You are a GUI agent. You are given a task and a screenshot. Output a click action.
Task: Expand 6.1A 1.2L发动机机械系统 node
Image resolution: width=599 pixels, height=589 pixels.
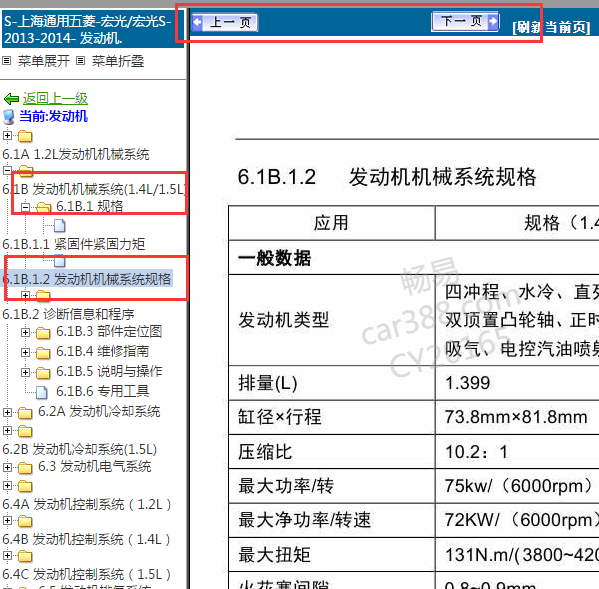click(7, 135)
